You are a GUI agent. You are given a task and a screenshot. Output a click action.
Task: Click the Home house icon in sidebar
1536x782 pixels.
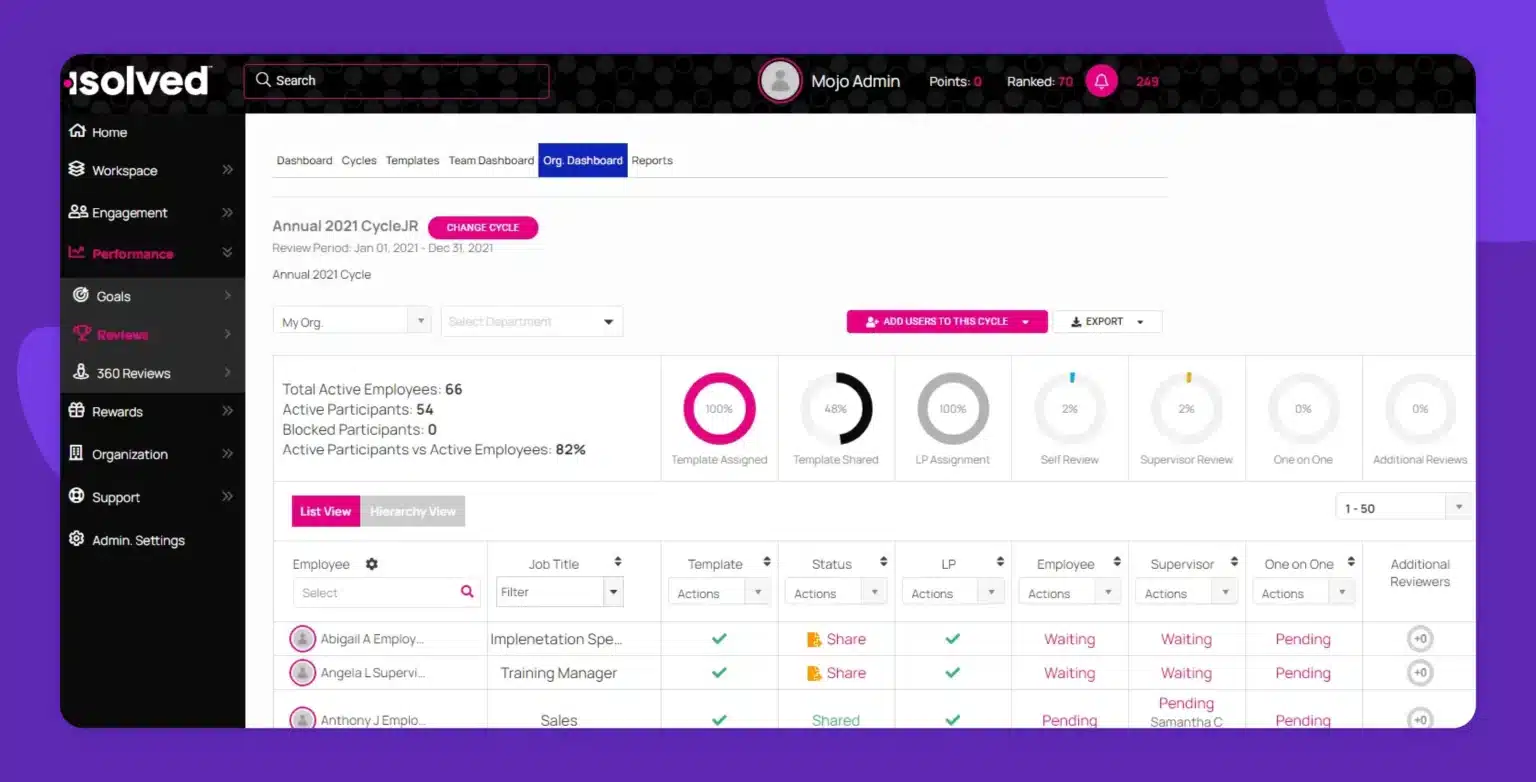point(77,131)
